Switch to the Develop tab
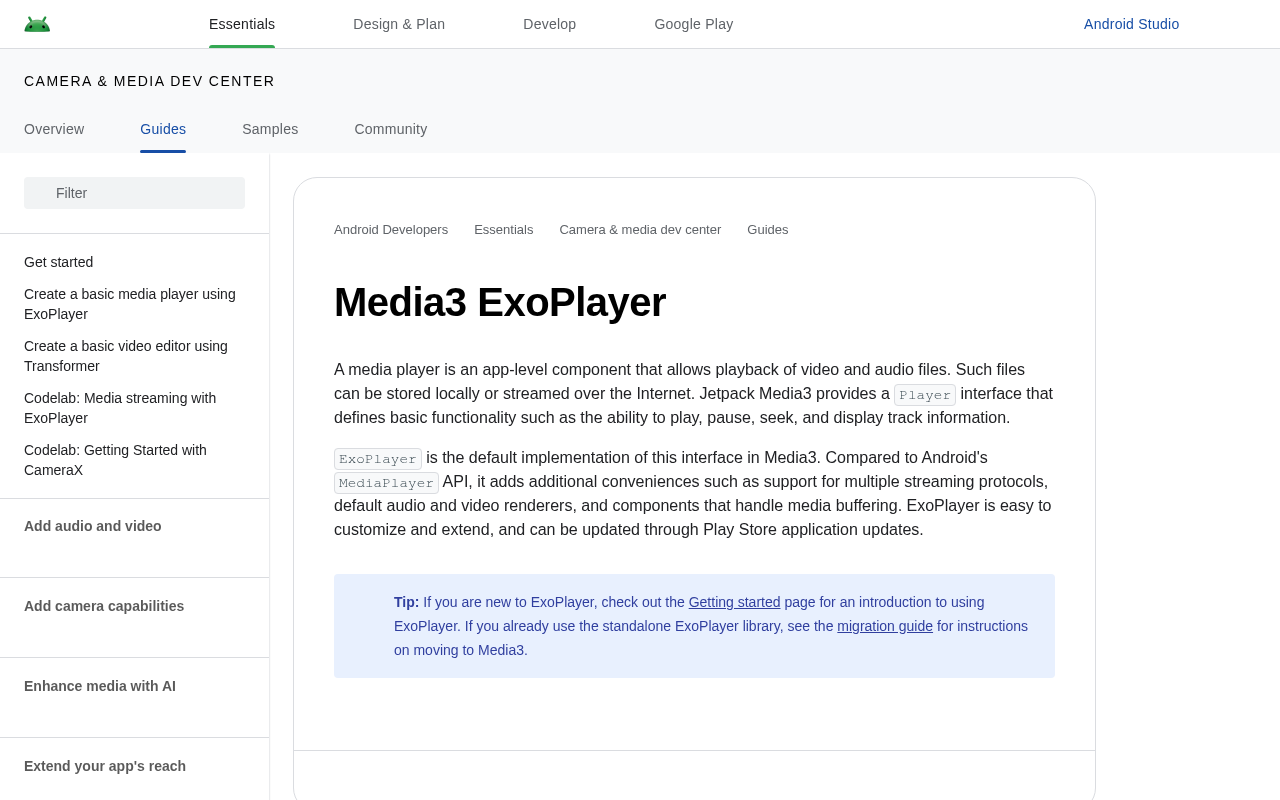1280x800 pixels. click(549, 24)
